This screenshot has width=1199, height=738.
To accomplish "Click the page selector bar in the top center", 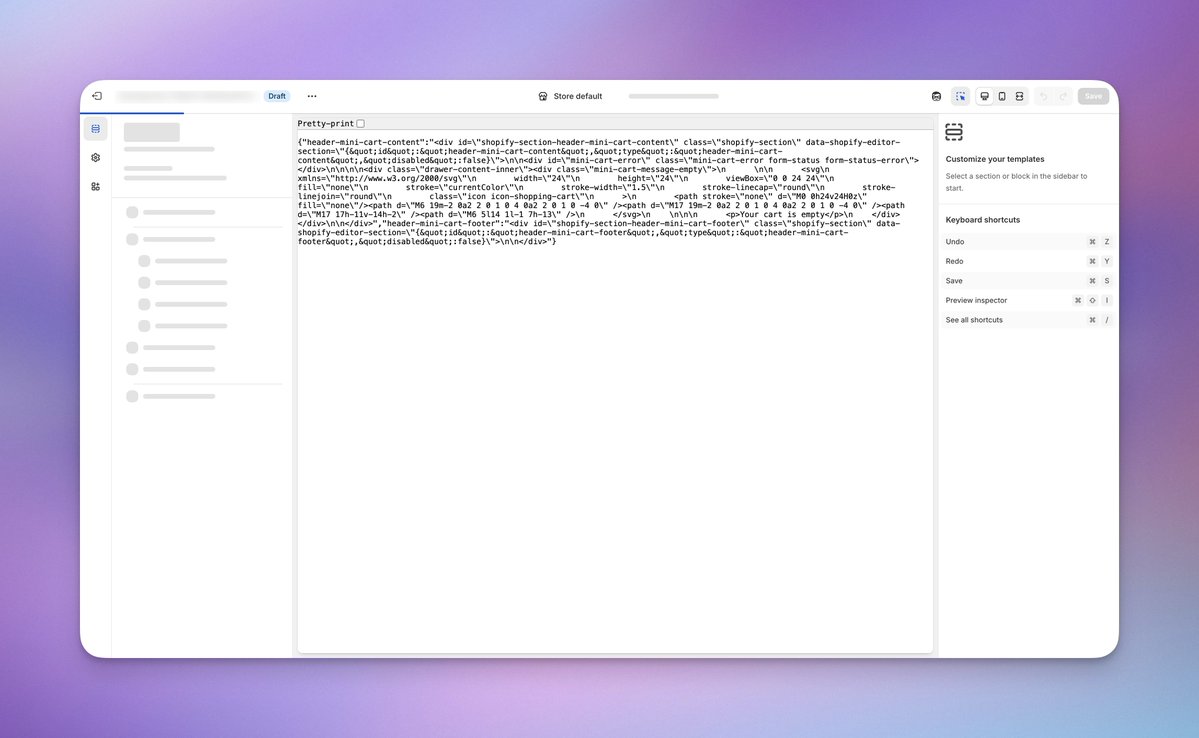I will tap(674, 96).
